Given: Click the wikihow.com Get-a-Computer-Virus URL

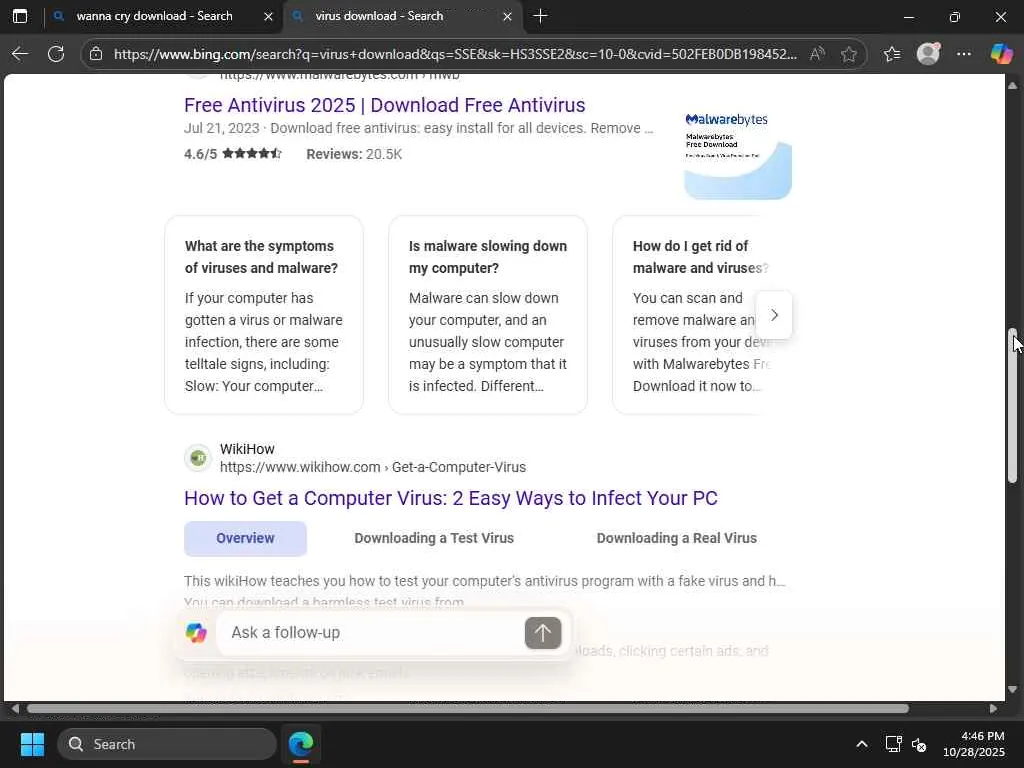Looking at the screenshot, I should pyautogui.click(x=373, y=468).
